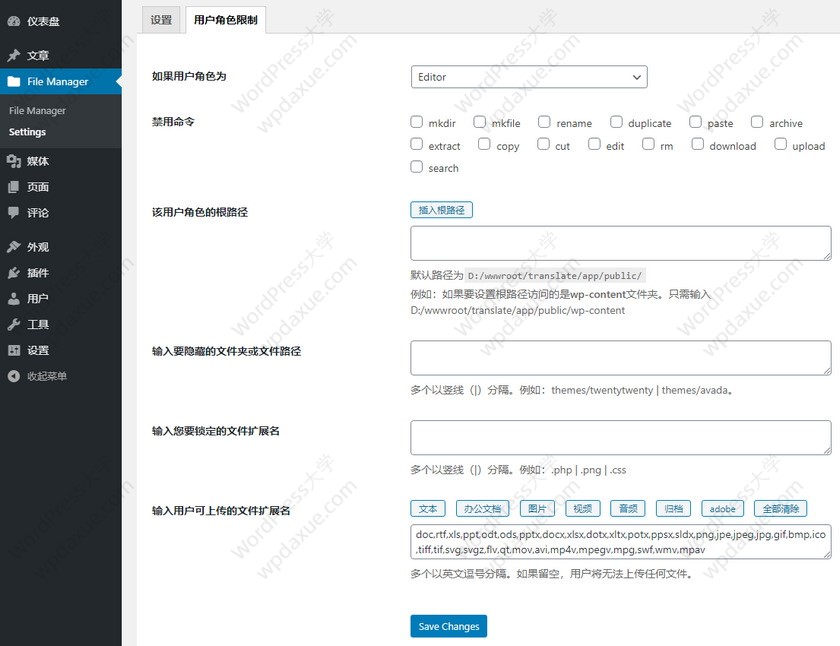The height and width of the screenshot is (646, 840).
Task: Toggle the rename checkbox
Action: (544, 122)
